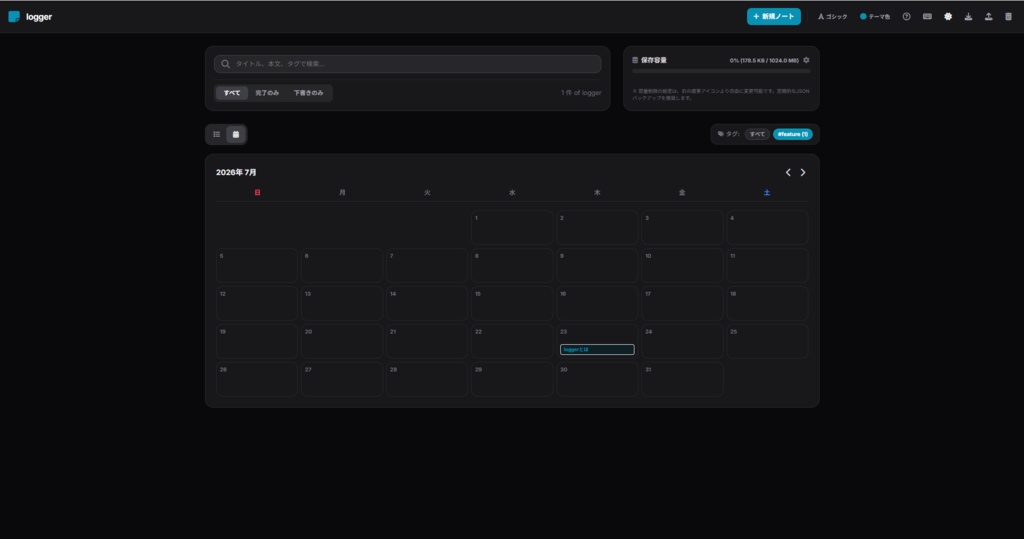The image size is (1024, 539).
Task: Open the loggerとは note on July 23
Action: tap(597, 350)
